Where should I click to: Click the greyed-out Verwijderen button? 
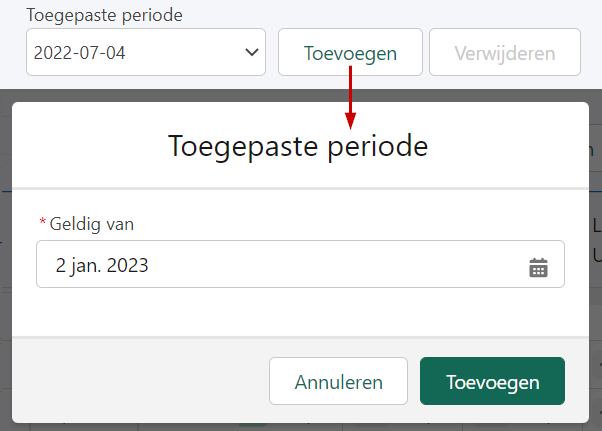click(505, 52)
